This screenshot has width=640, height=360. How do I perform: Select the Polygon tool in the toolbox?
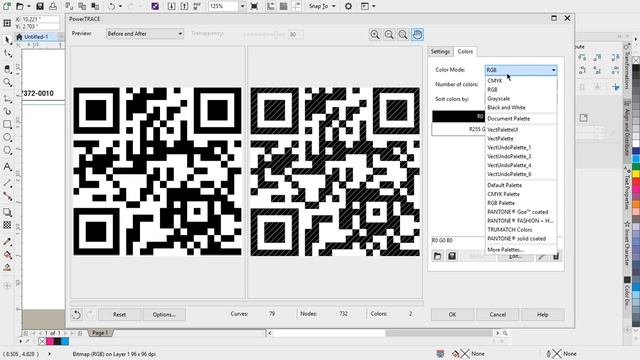(7, 151)
